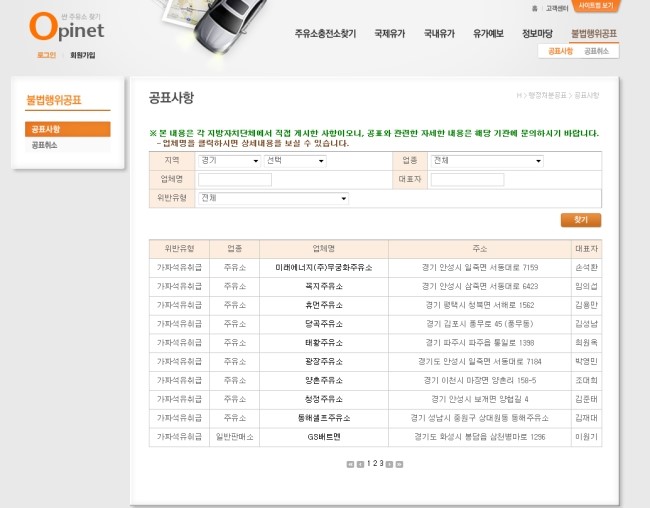The width and height of the screenshot is (650, 508).
Task: Open the 정보마당 menu
Action: [x=537, y=34]
